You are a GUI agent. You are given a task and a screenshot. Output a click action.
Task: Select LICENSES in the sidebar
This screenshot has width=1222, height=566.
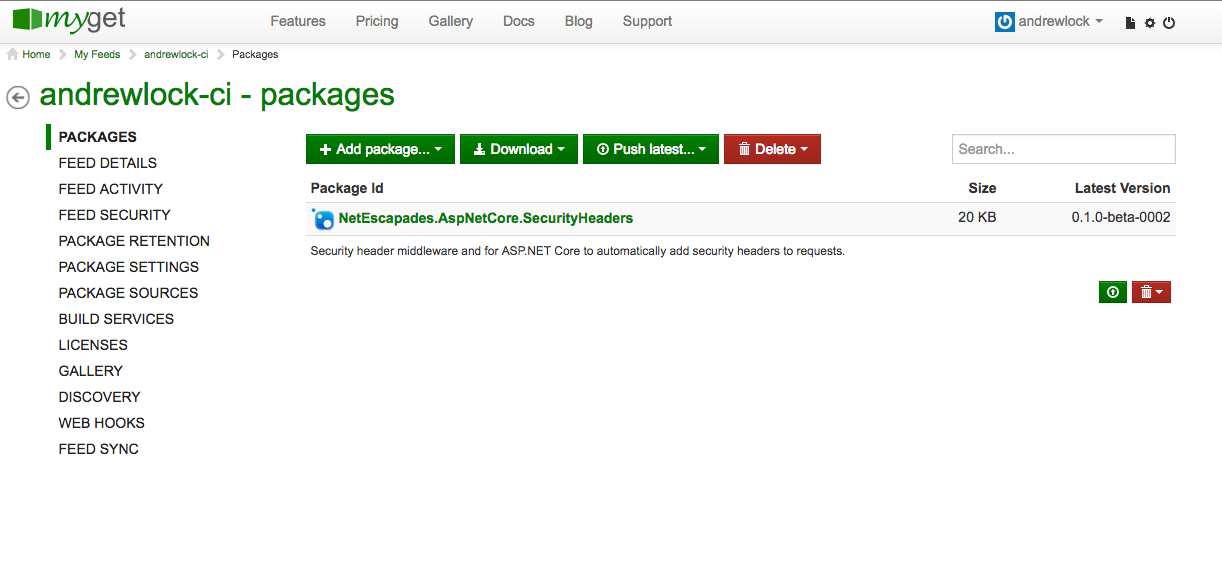[93, 345]
